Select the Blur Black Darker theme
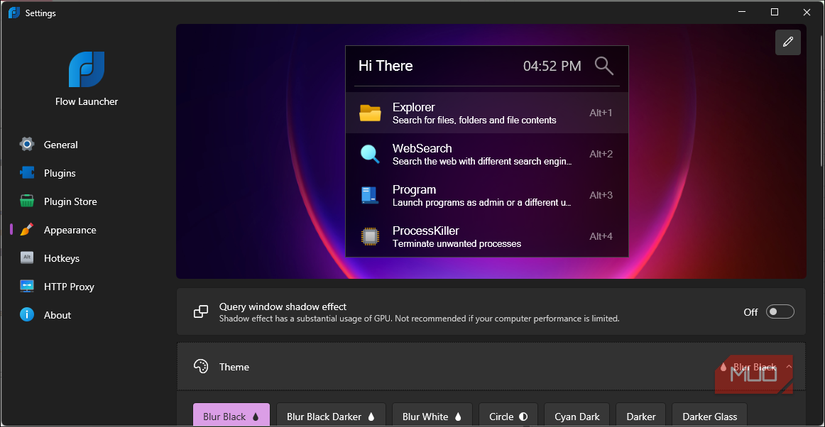 (331, 416)
